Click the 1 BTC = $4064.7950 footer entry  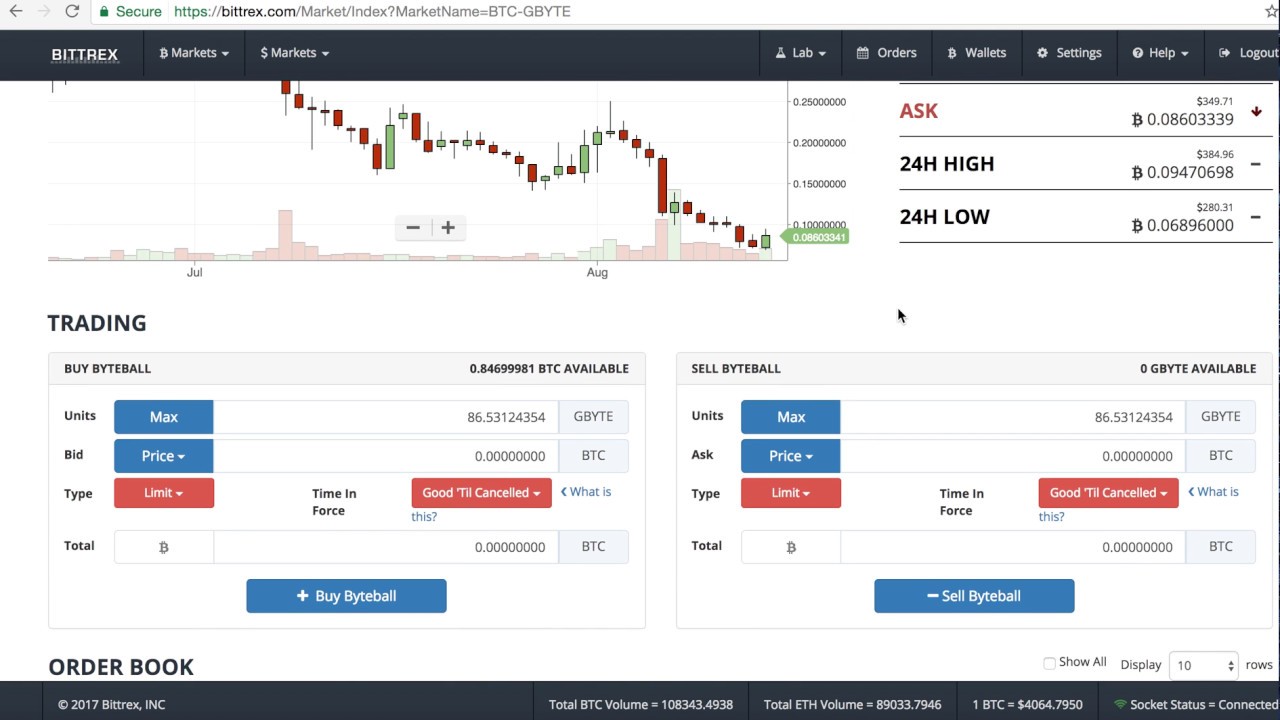[1028, 704]
